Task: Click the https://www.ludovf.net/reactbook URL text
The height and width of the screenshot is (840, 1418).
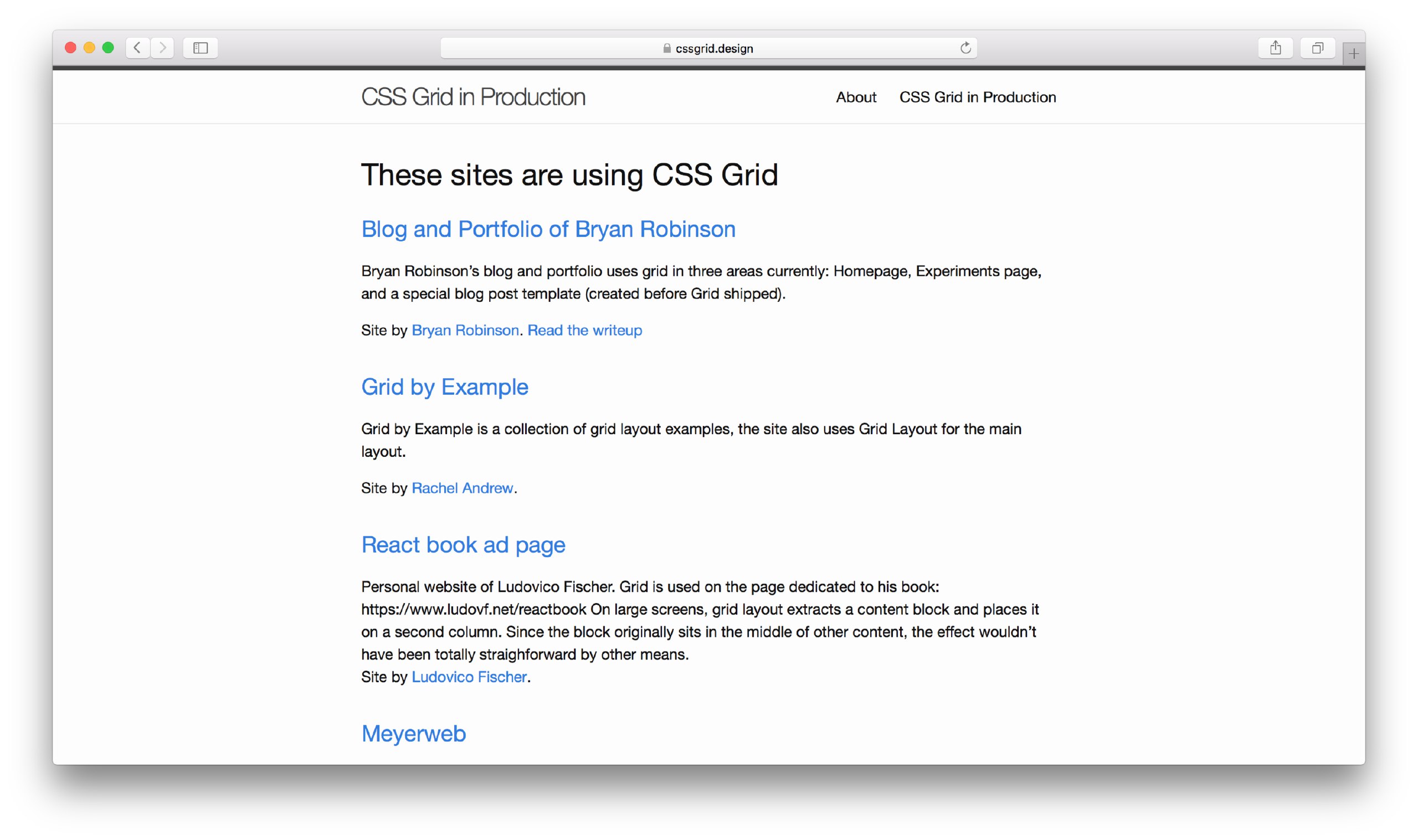Action: pyautogui.click(x=474, y=610)
